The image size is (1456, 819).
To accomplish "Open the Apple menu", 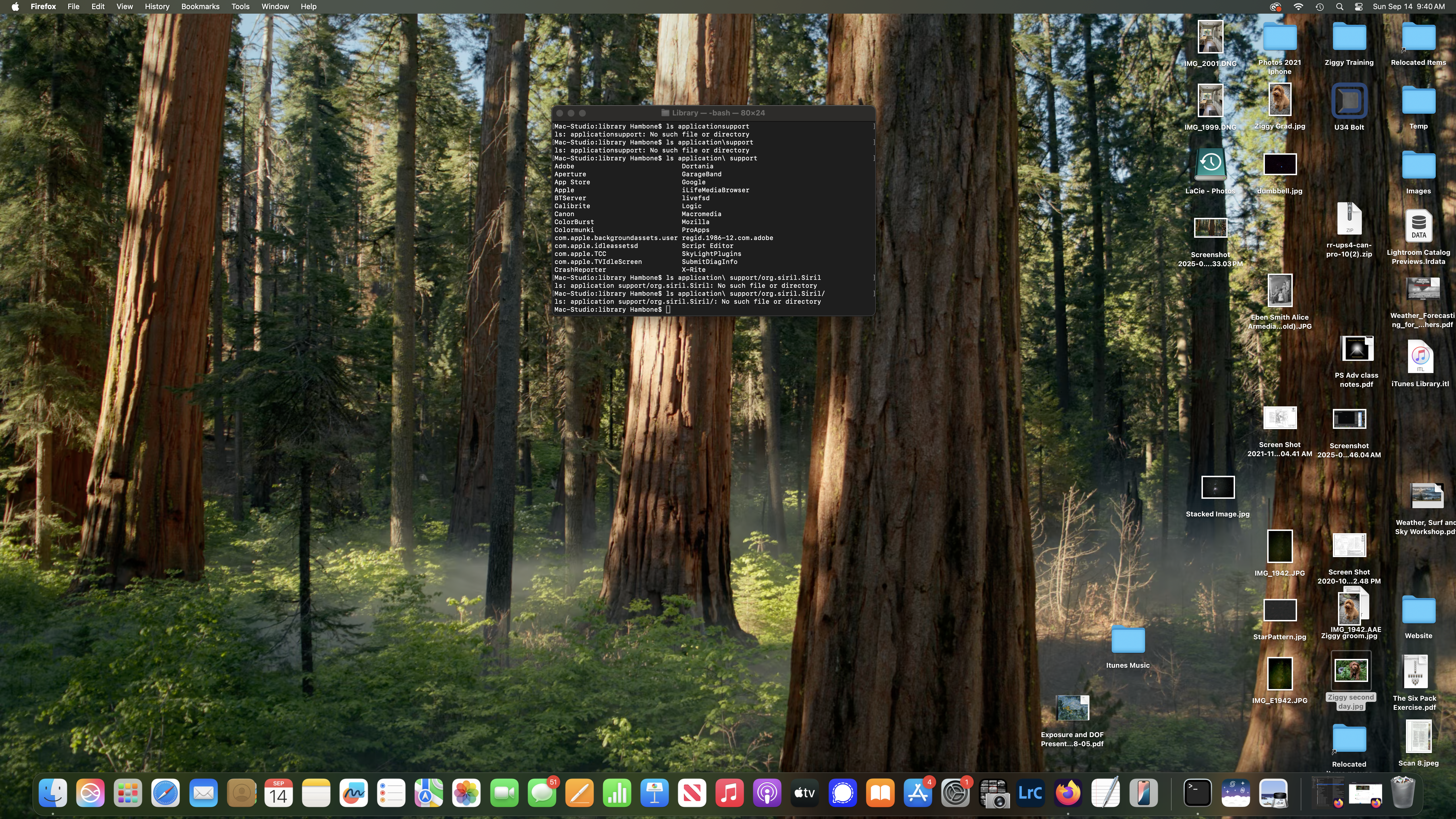I will [x=15, y=7].
